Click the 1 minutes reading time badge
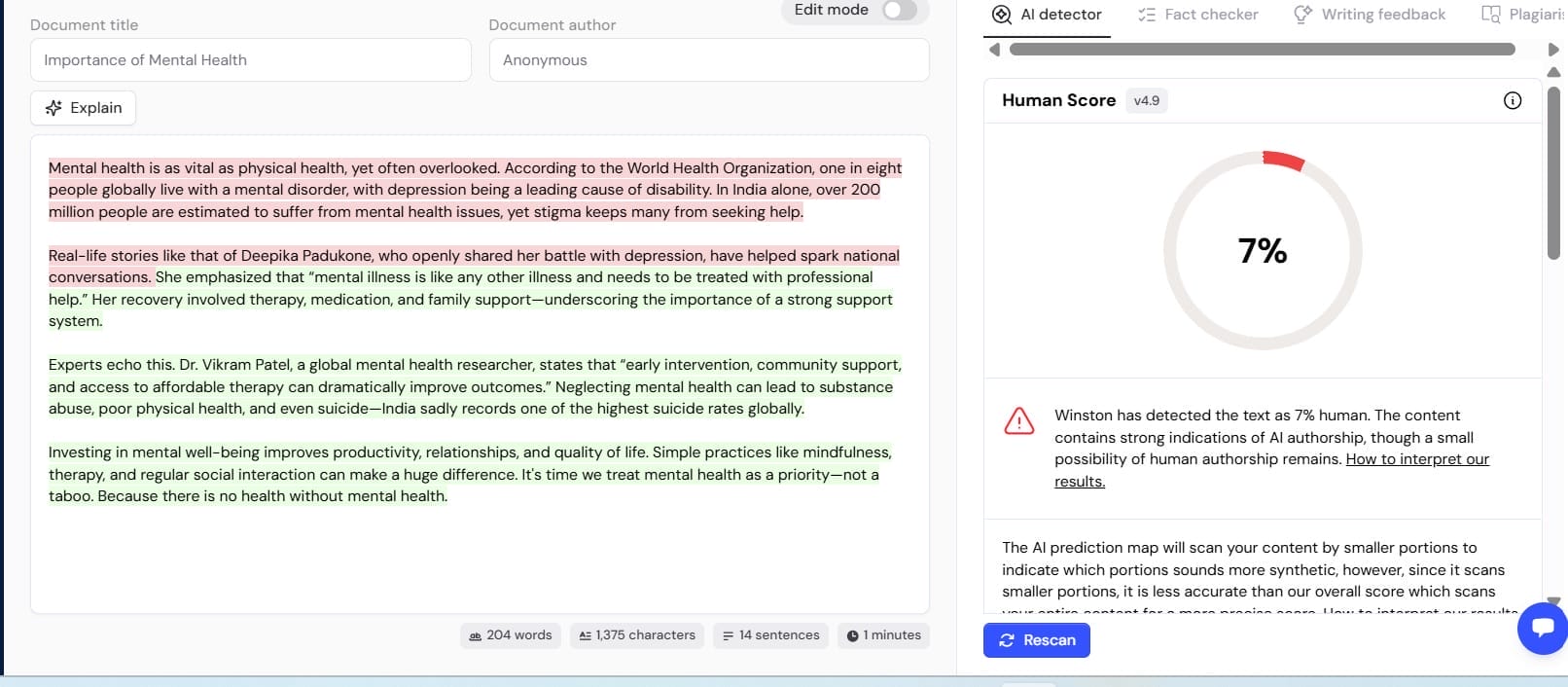Viewport: 1568px width, 687px height. 883,635
